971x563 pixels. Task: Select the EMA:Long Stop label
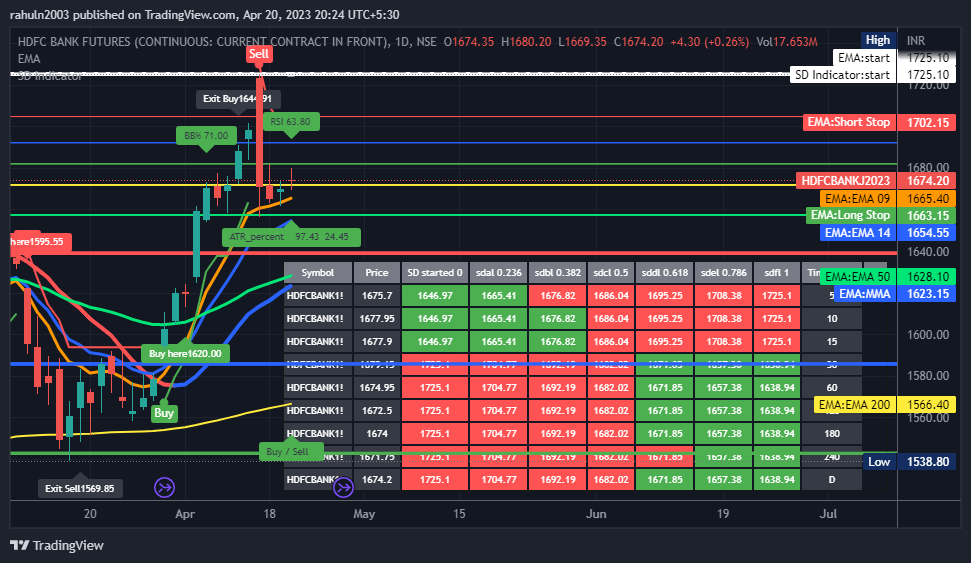tap(850, 215)
